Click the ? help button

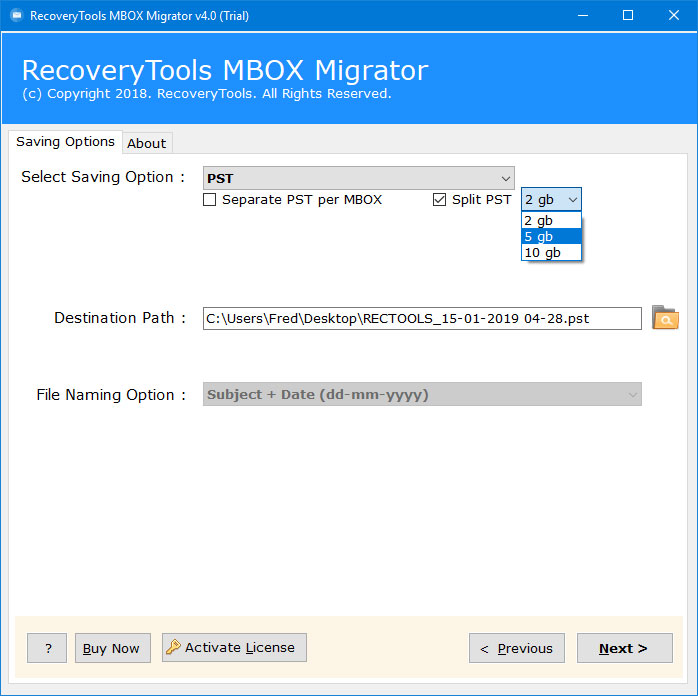point(47,648)
